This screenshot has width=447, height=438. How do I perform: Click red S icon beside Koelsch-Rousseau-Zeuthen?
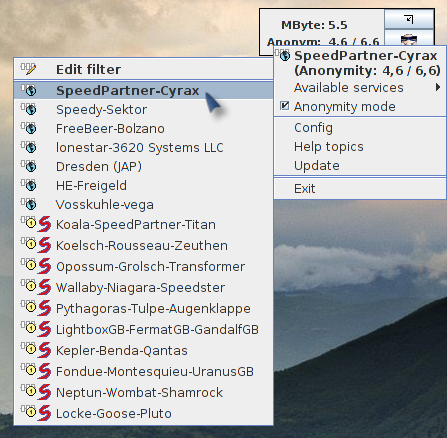click(x=44, y=245)
